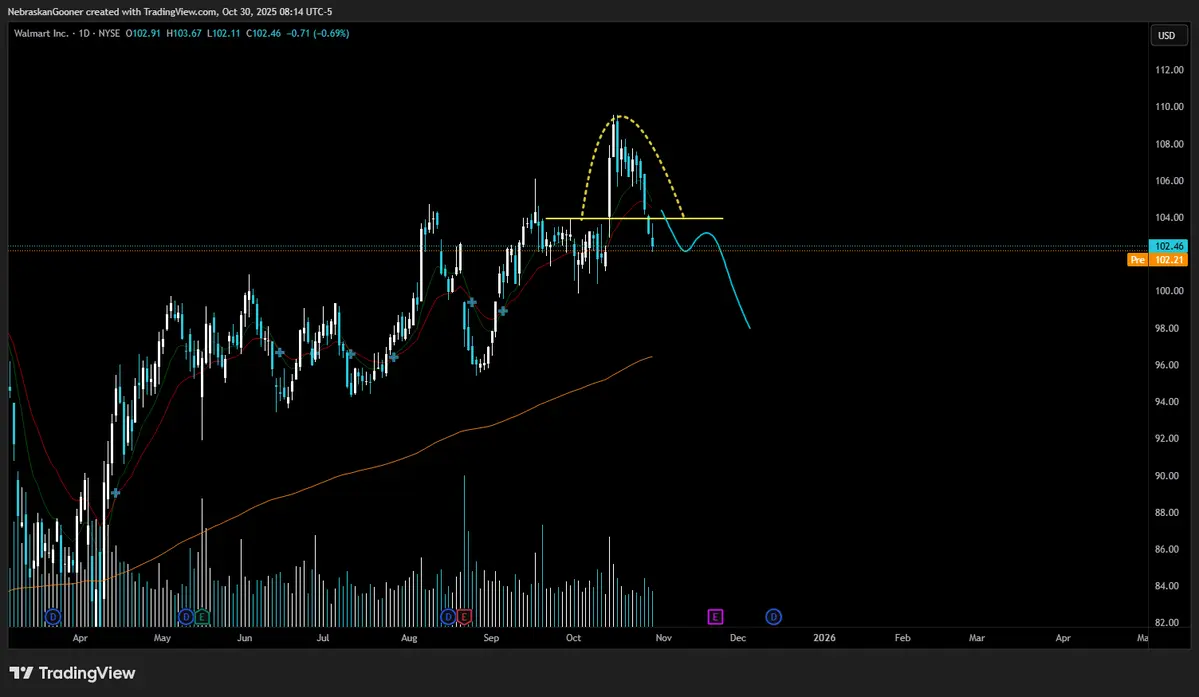This screenshot has height=697, width=1199.
Task: Click the 96.00 price axis label
Action: point(1169,365)
